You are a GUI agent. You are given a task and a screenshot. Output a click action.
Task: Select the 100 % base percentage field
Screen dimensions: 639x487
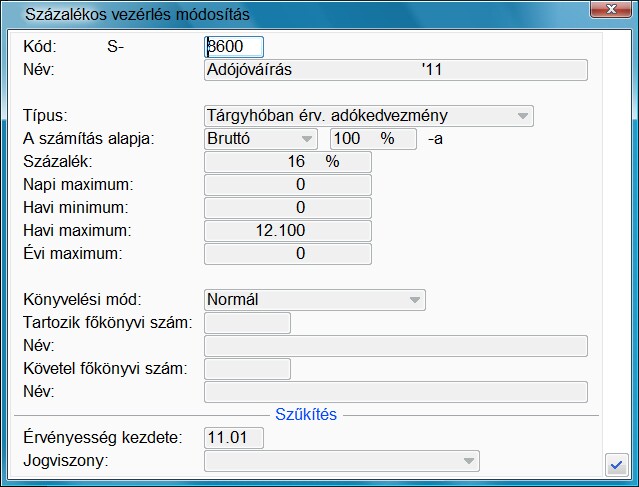point(373,139)
